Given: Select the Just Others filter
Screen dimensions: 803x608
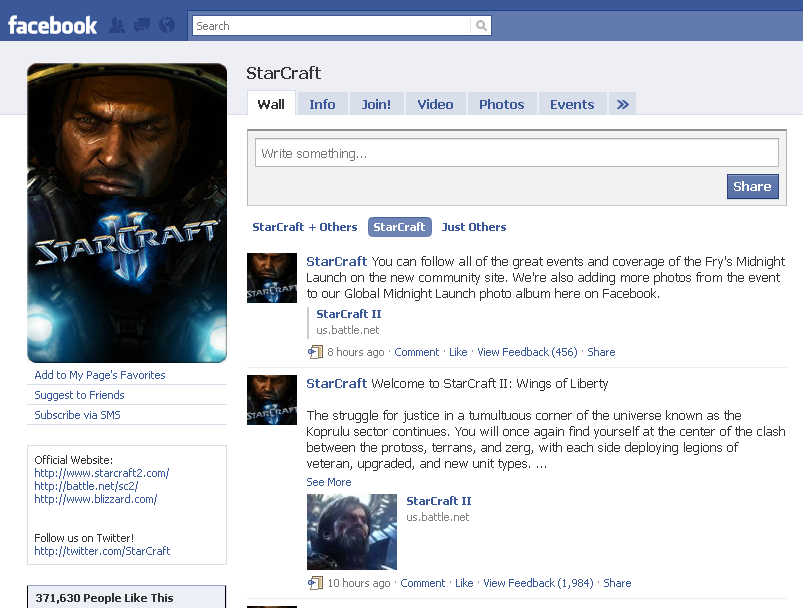Looking at the screenshot, I should point(474,227).
